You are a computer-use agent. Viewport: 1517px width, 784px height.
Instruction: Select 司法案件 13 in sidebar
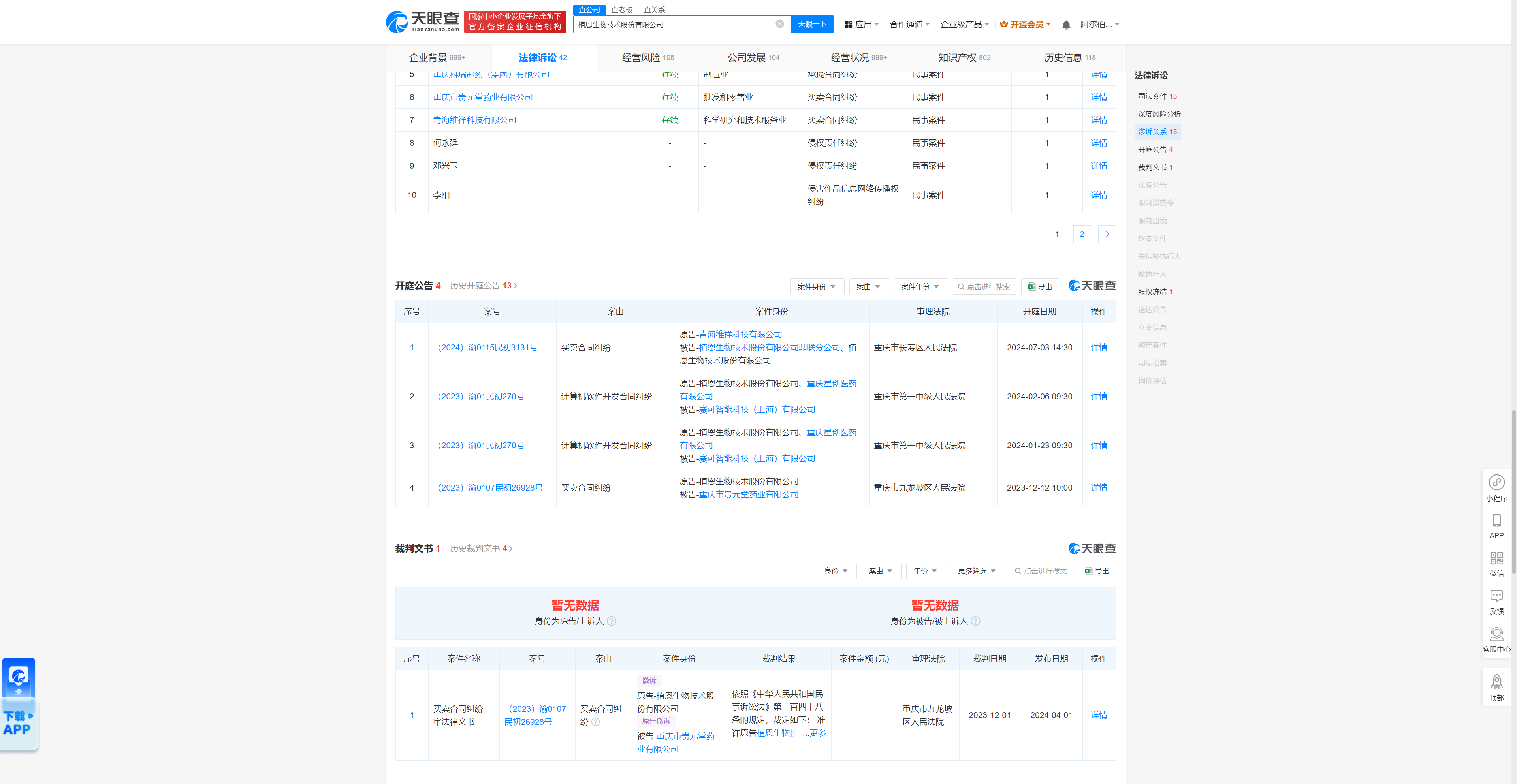1157,96
